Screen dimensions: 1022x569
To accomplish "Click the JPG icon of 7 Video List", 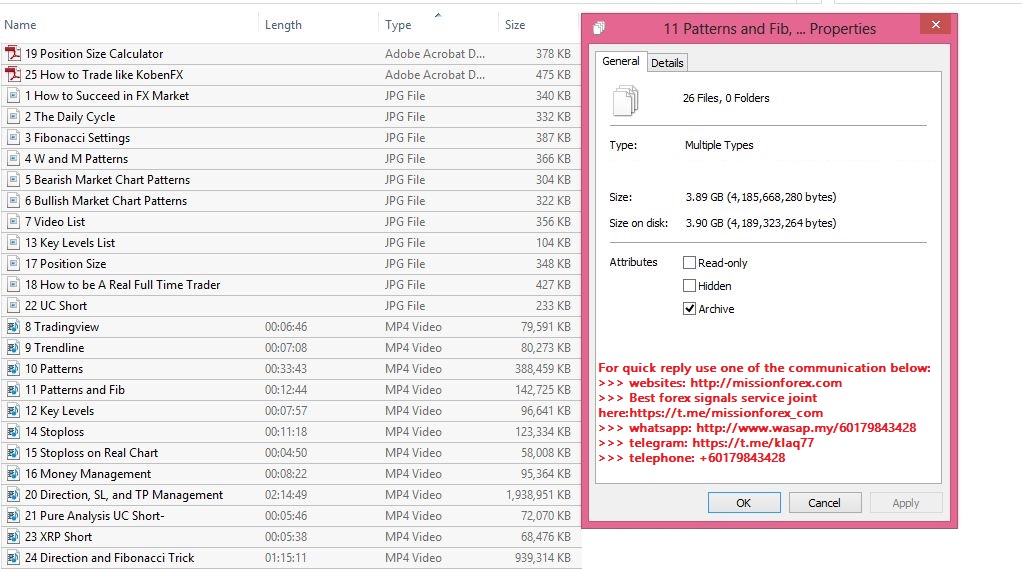I will pos(13,222).
